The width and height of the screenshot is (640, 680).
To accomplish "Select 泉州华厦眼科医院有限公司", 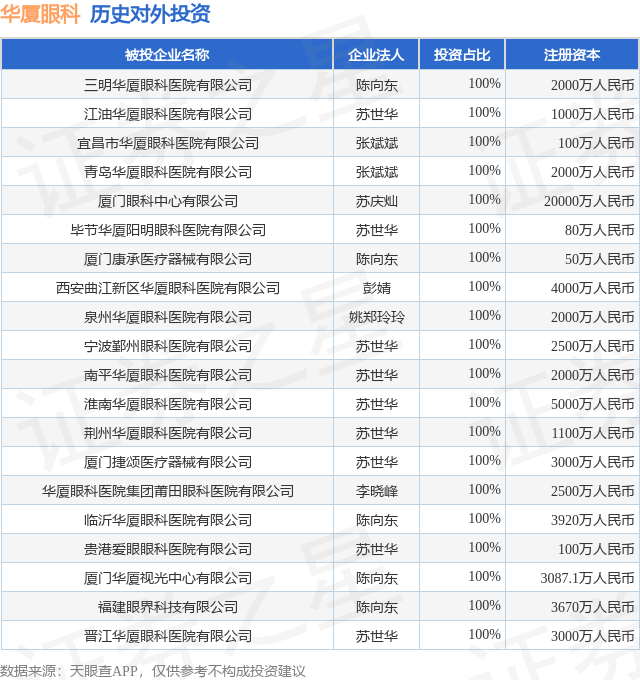I will (x=168, y=317).
